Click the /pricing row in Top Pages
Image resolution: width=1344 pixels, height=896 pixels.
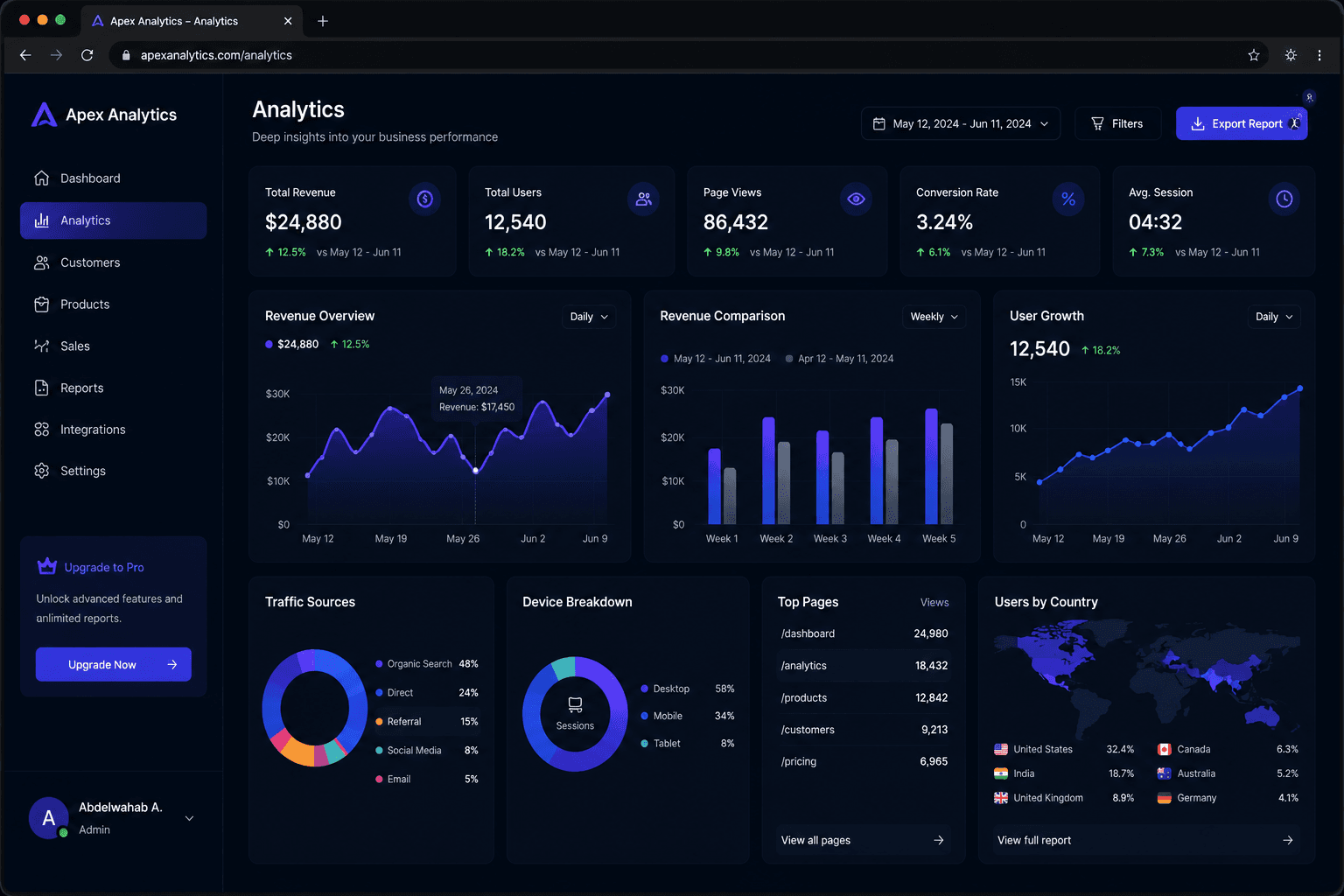864,761
